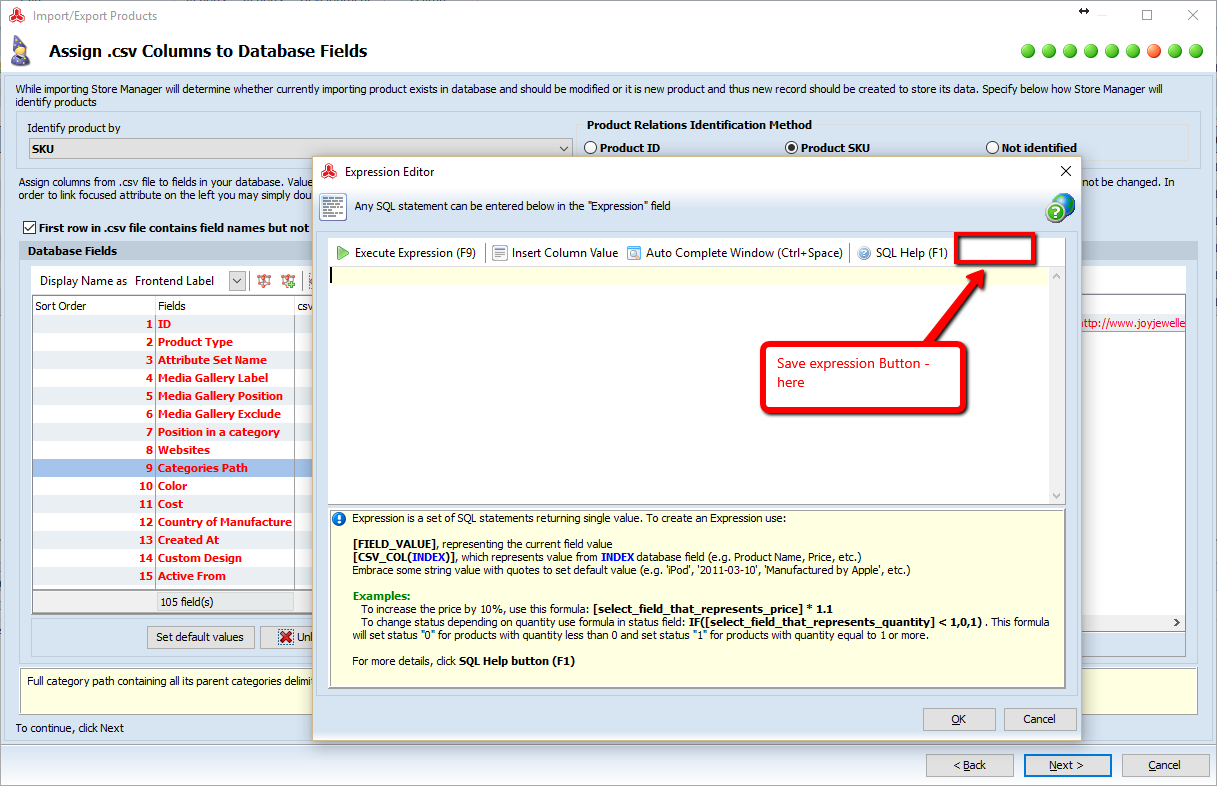
Task: Click the globe help icon in Expression Editor
Action: tap(1059, 208)
